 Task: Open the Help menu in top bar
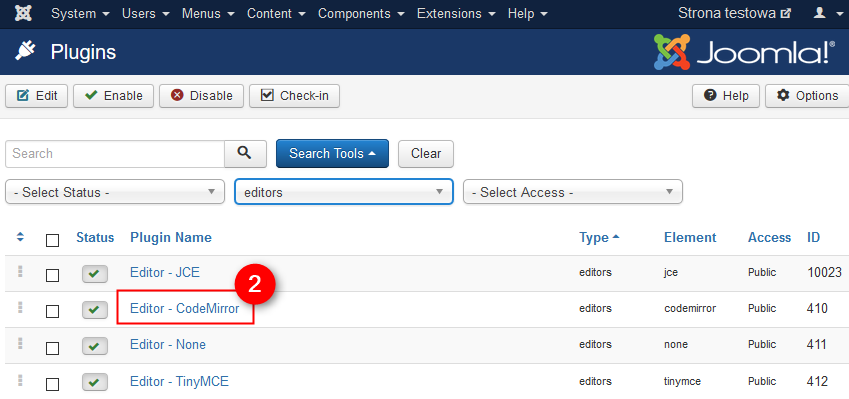(526, 14)
